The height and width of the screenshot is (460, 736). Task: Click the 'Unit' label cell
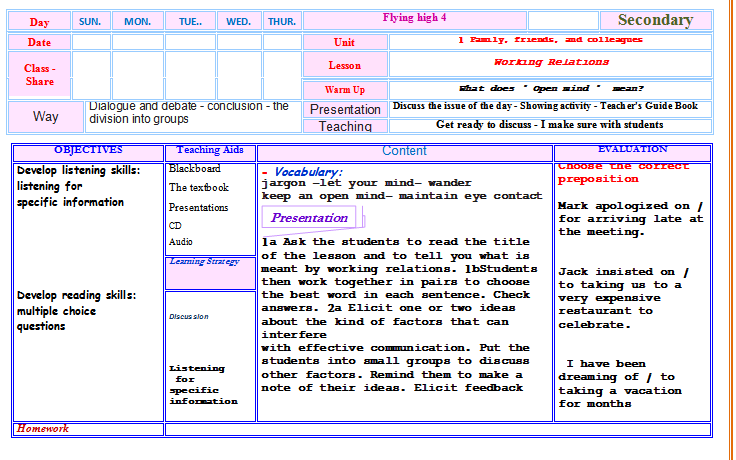point(345,42)
